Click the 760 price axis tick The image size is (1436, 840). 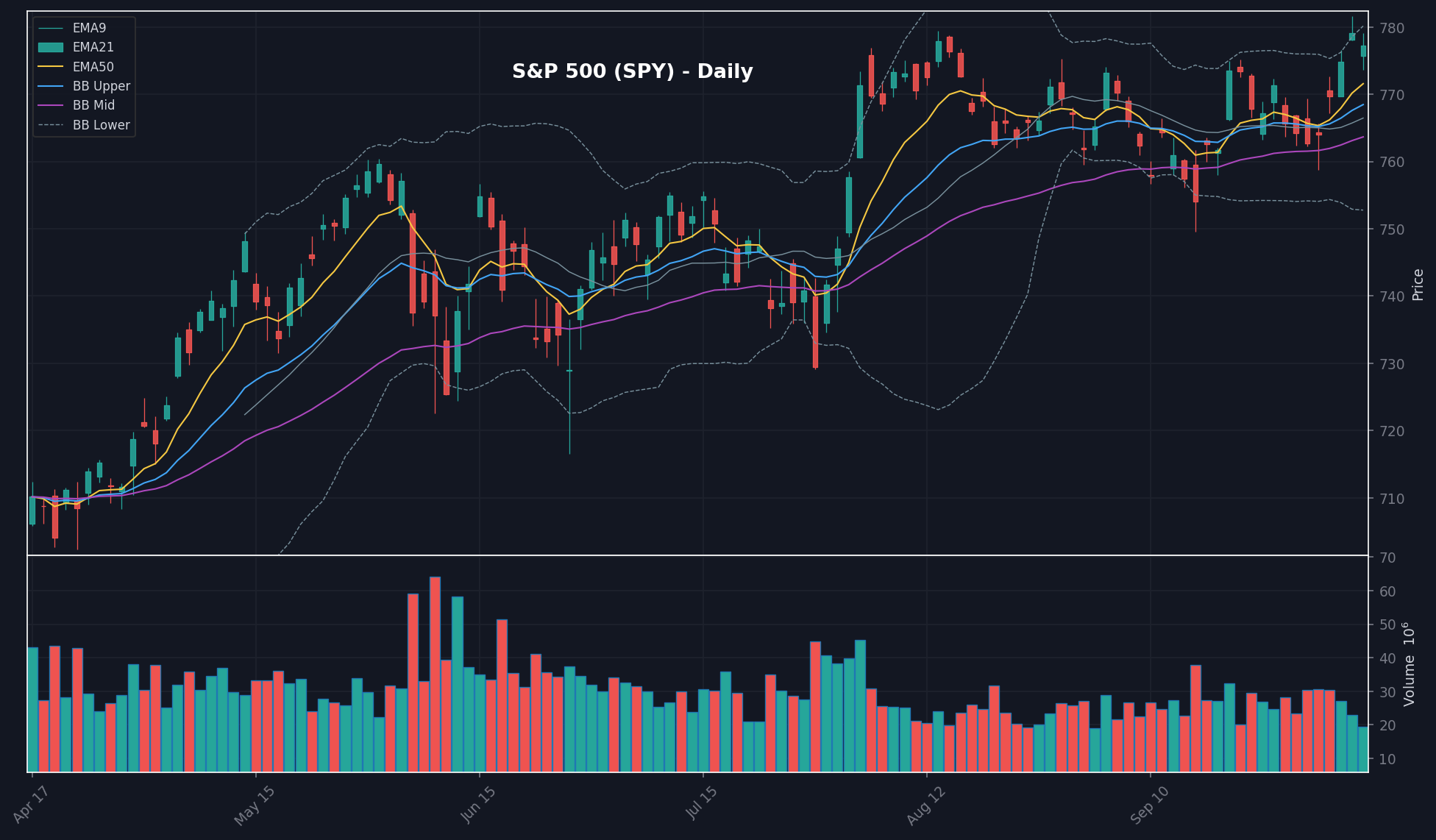tap(1392, 162)
